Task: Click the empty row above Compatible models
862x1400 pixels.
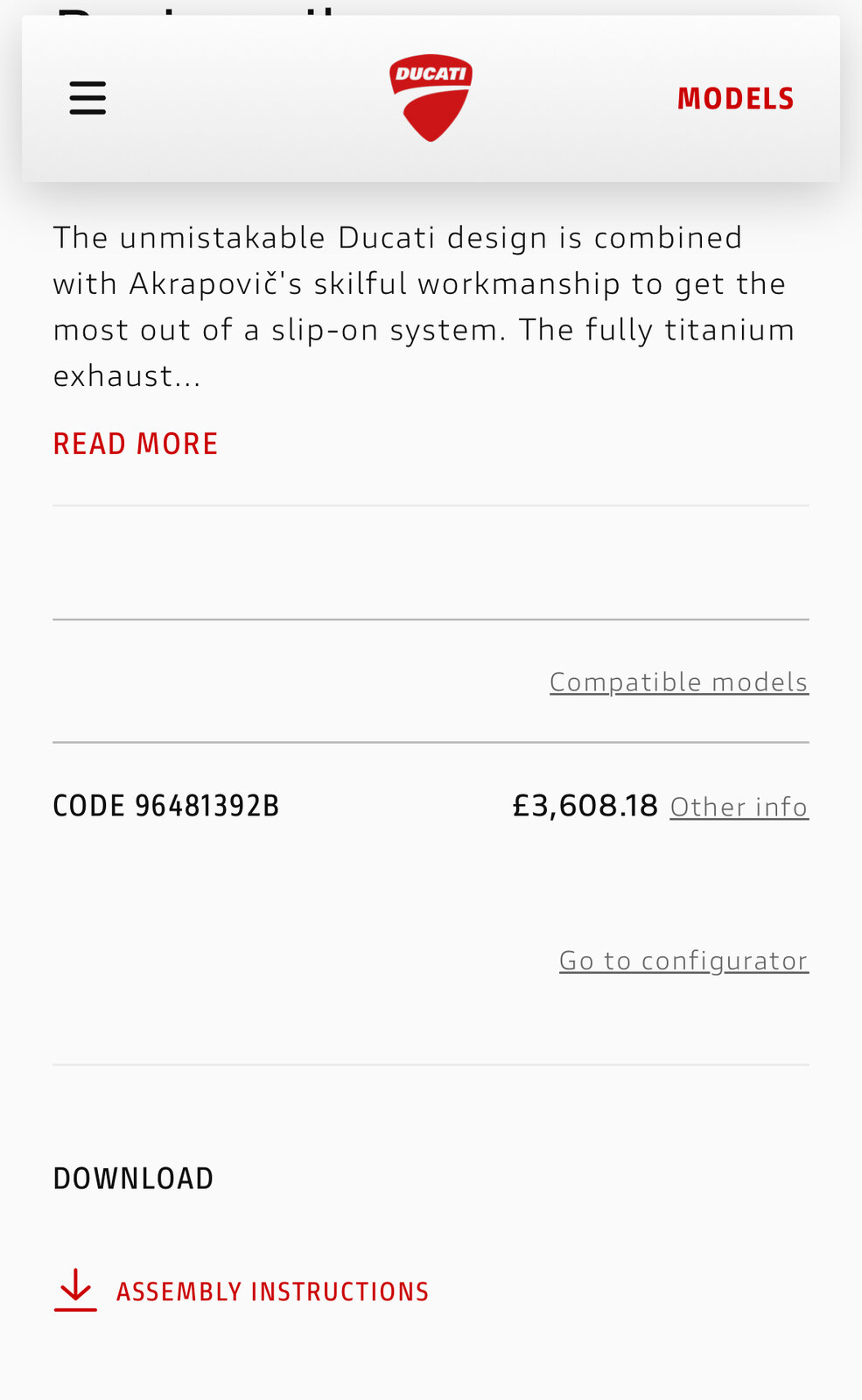Action: pyautogui.click(x=431, y=563)
